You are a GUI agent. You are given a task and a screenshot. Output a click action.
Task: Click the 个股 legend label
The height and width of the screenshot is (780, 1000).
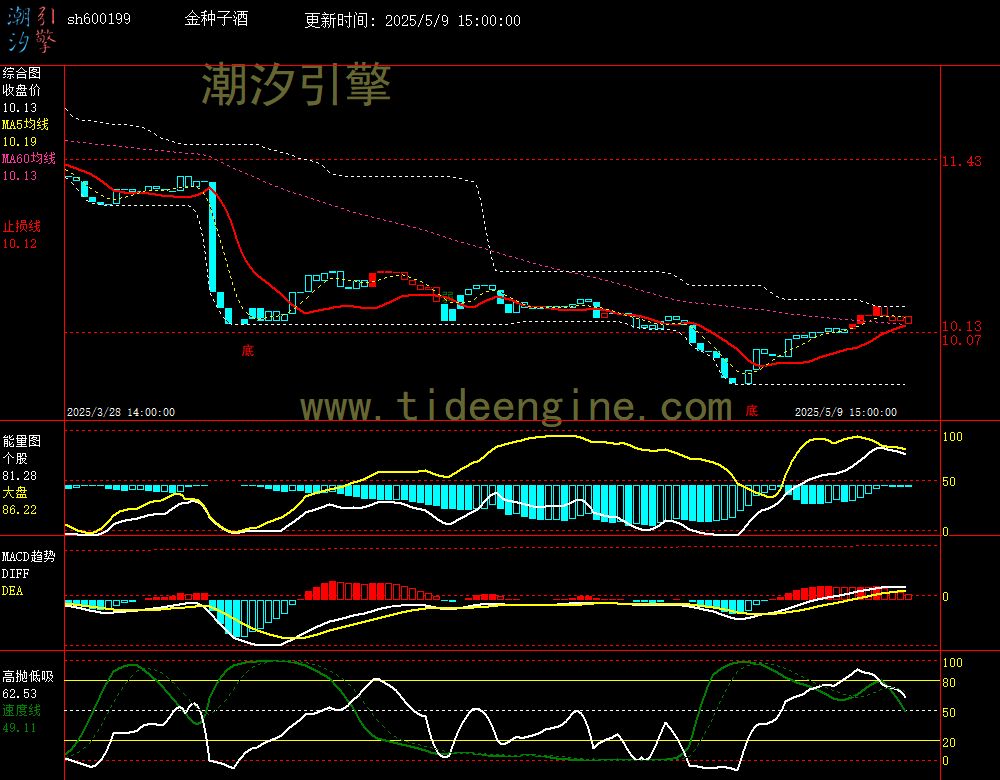[x=15, y=458]
